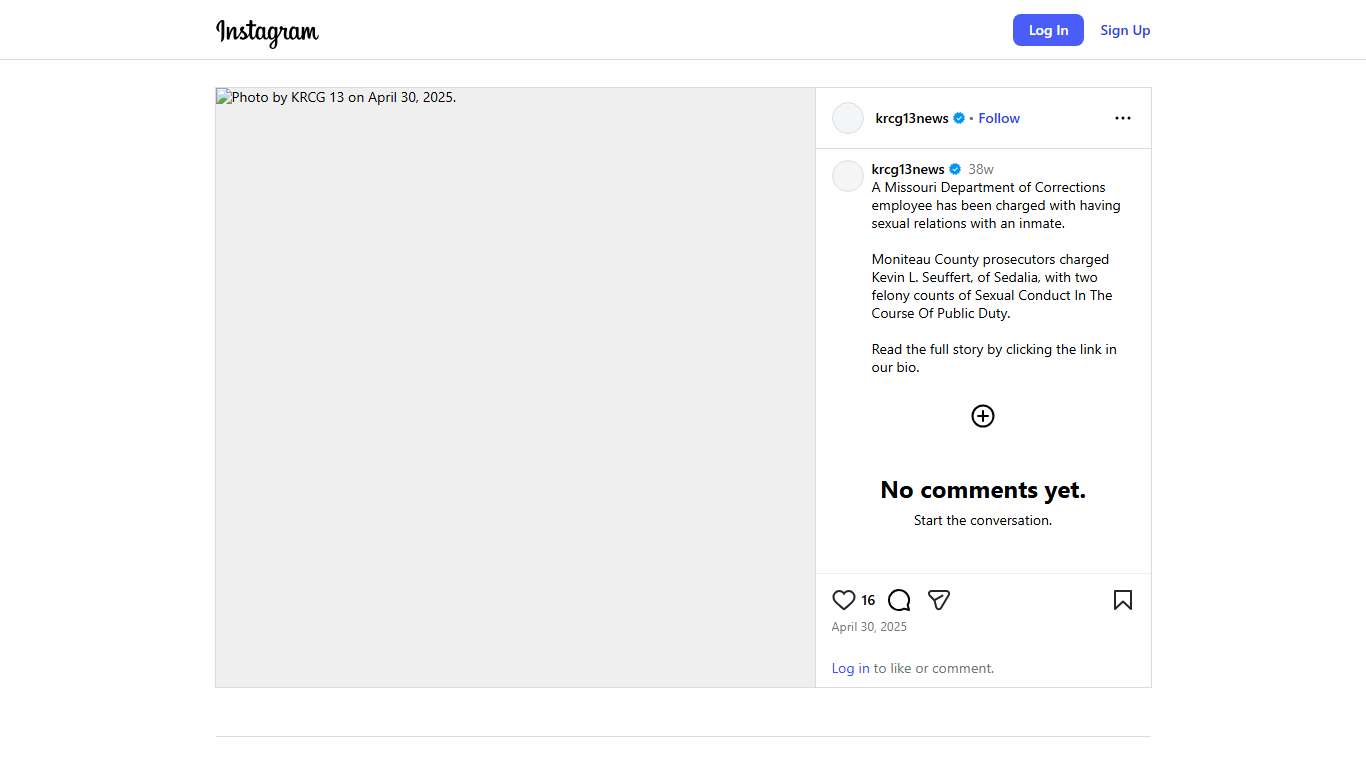This screenshot has height=768, width=1366.
Task: Click the avatar beside the caption
Action: coord(848,176)
